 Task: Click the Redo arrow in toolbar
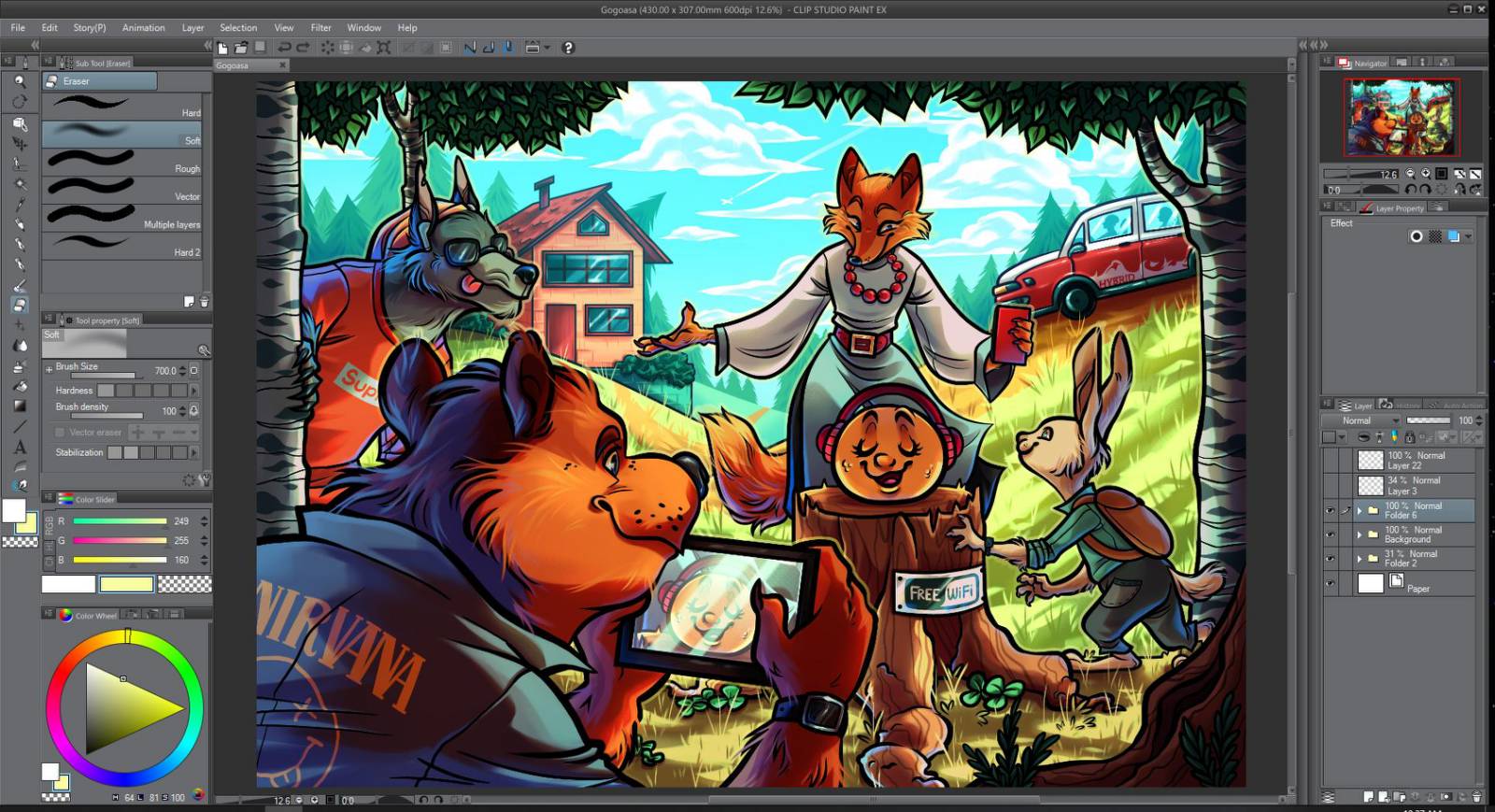303,48
